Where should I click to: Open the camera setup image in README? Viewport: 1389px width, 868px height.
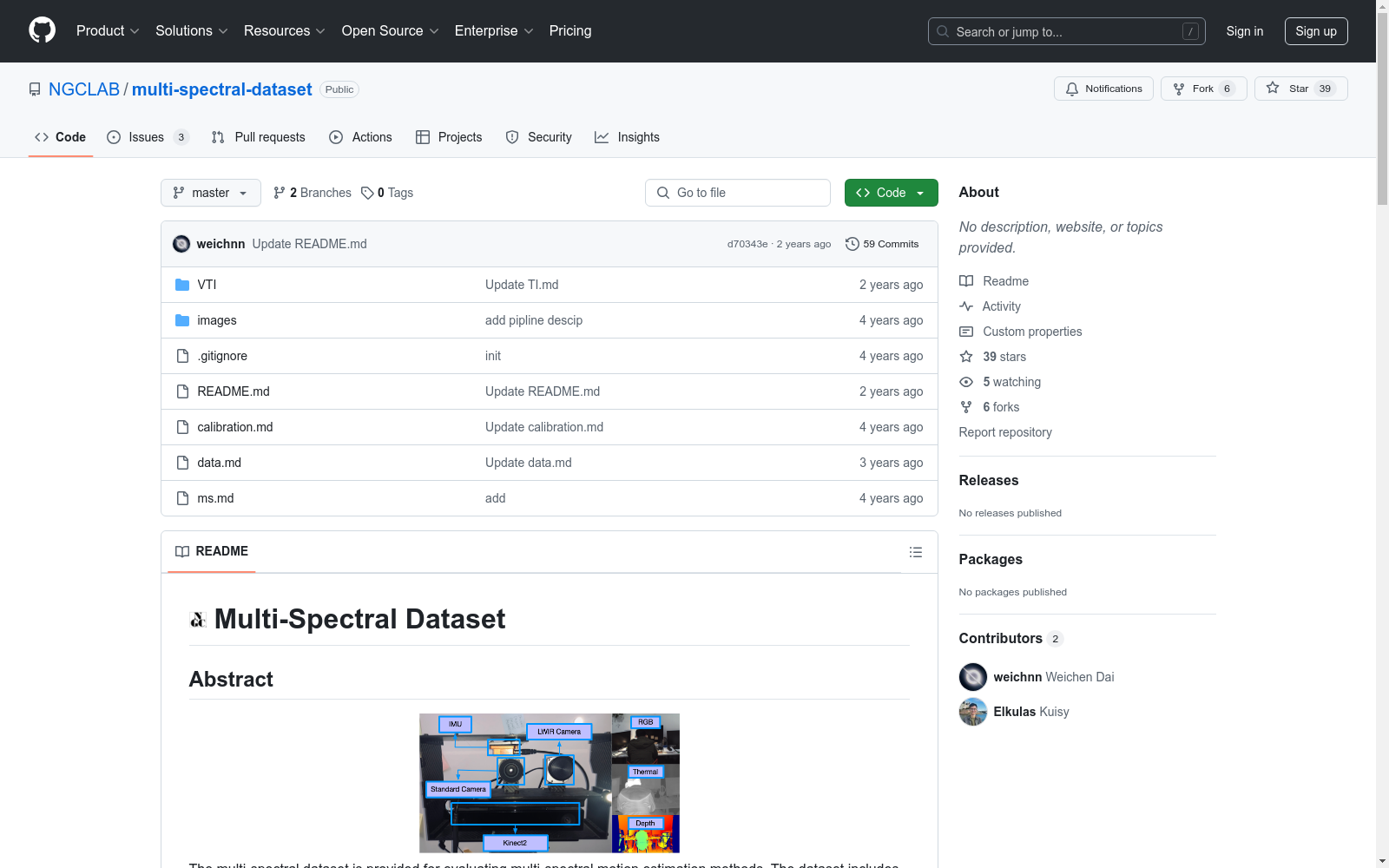point(550,783)
